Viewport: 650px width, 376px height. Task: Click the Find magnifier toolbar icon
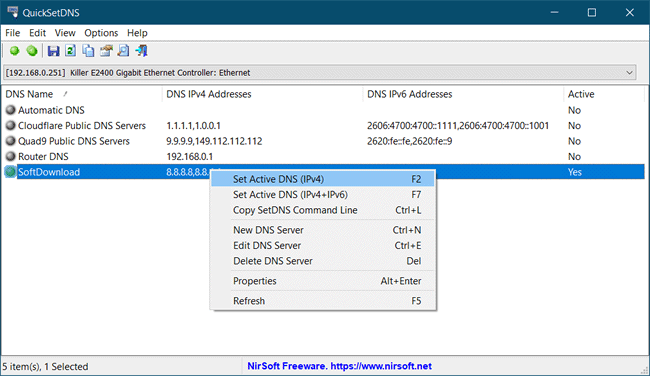pos(124,51)
